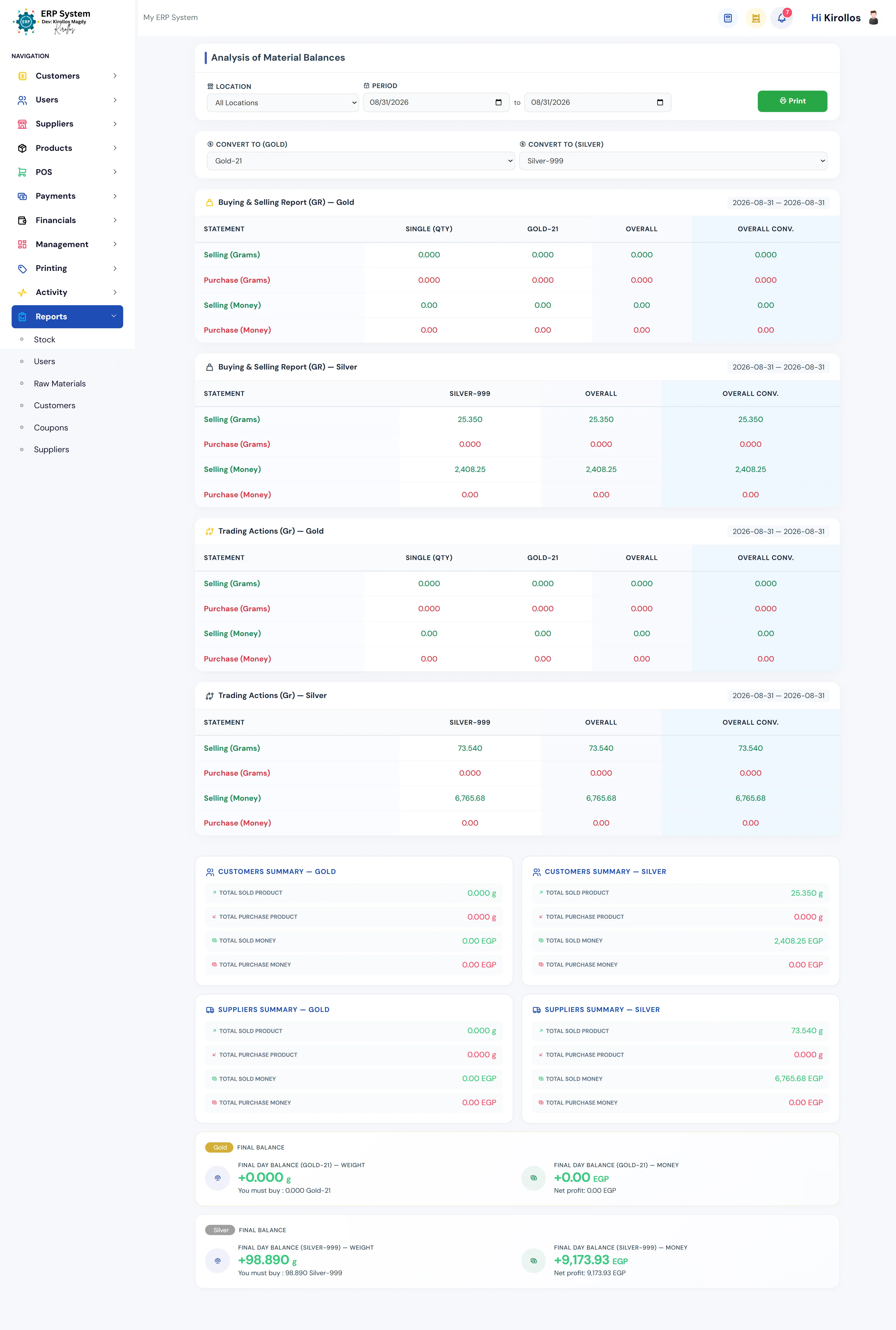Click the Financials wallet icon
This screenshot has width=896, height=1330.
pos(22,220)
